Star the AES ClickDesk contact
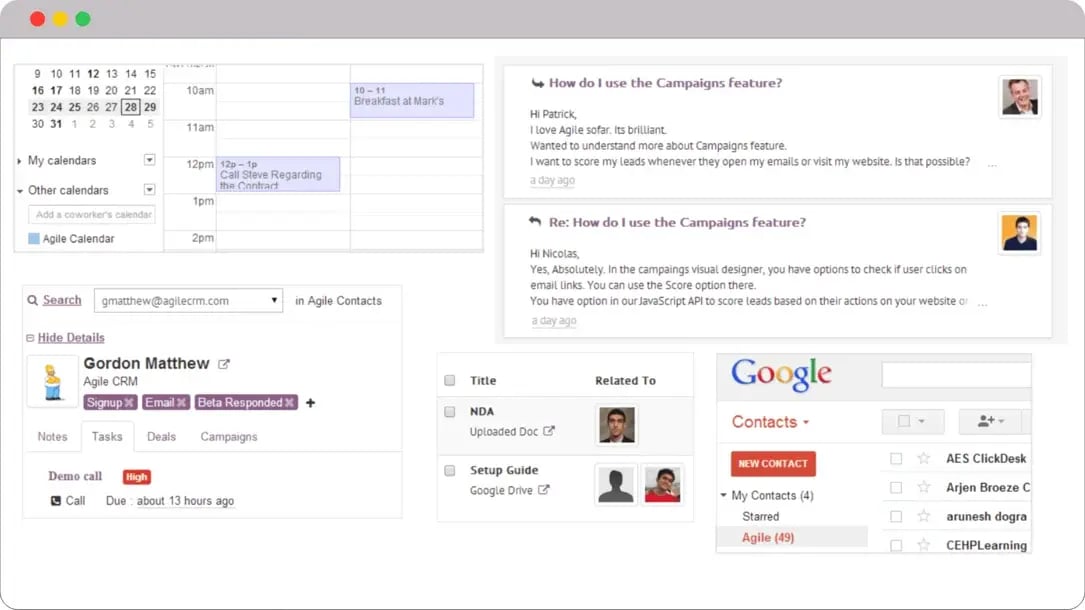The width and height of the screenshot is (1085, 610). click(924, 458)
